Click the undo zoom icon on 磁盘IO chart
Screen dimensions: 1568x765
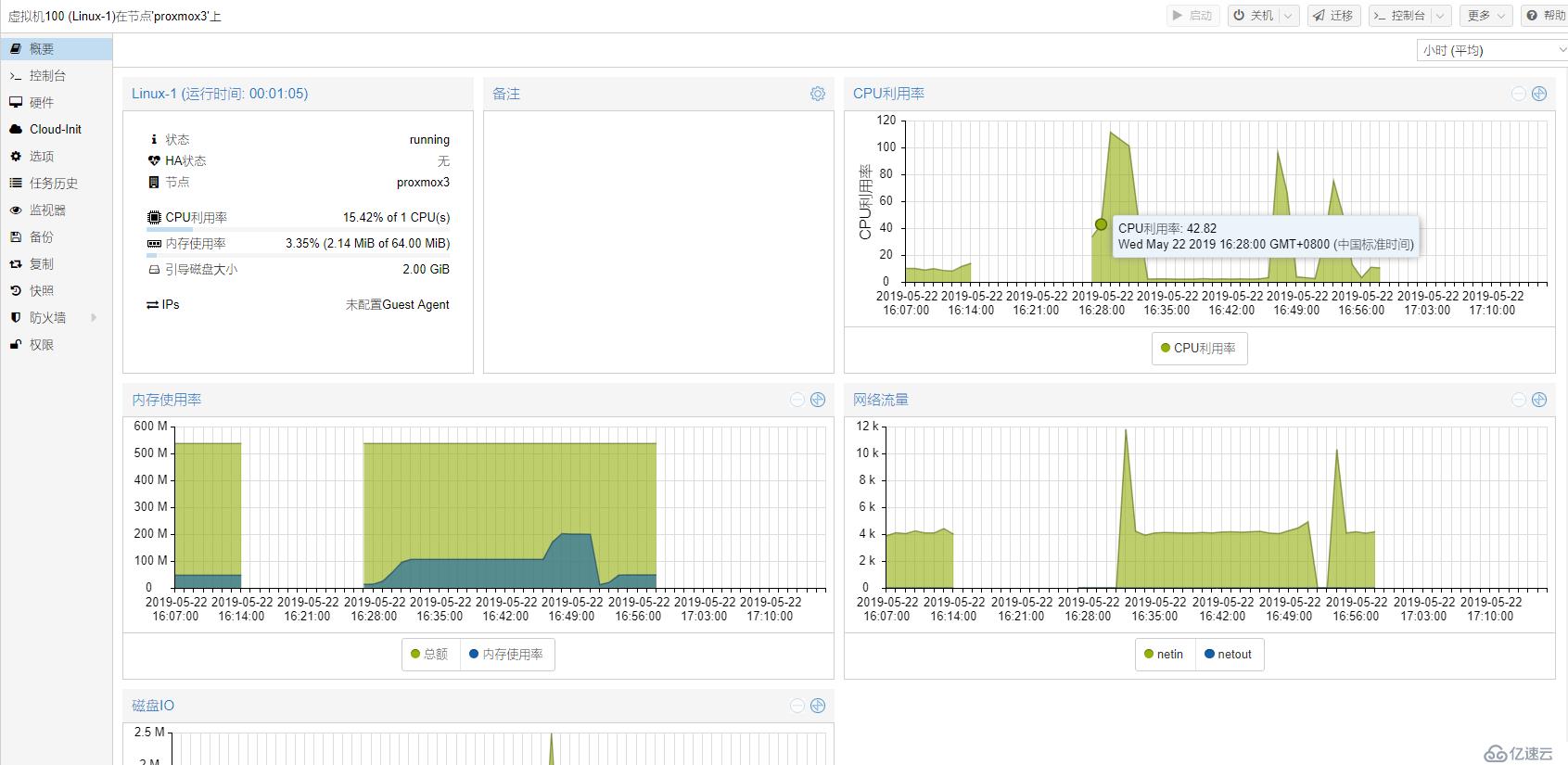pyautogui.click(x=797, y=706)
